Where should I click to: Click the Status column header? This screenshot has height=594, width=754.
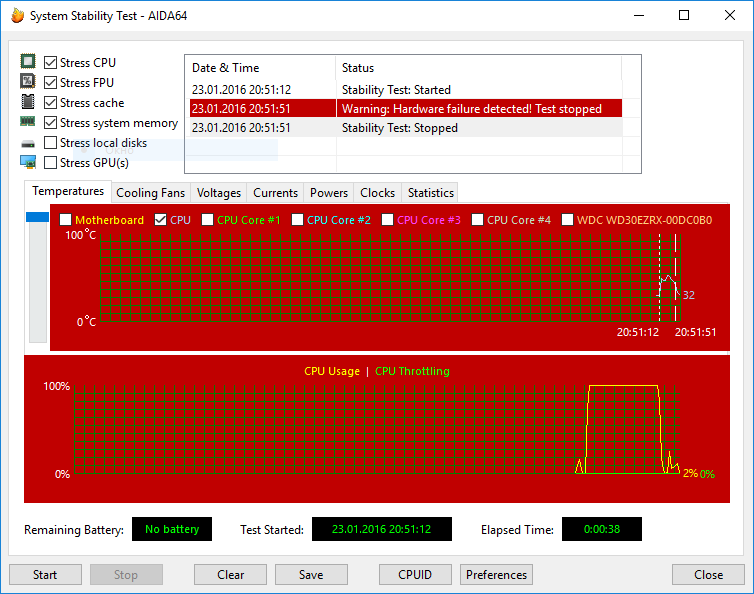click(478, 68)
